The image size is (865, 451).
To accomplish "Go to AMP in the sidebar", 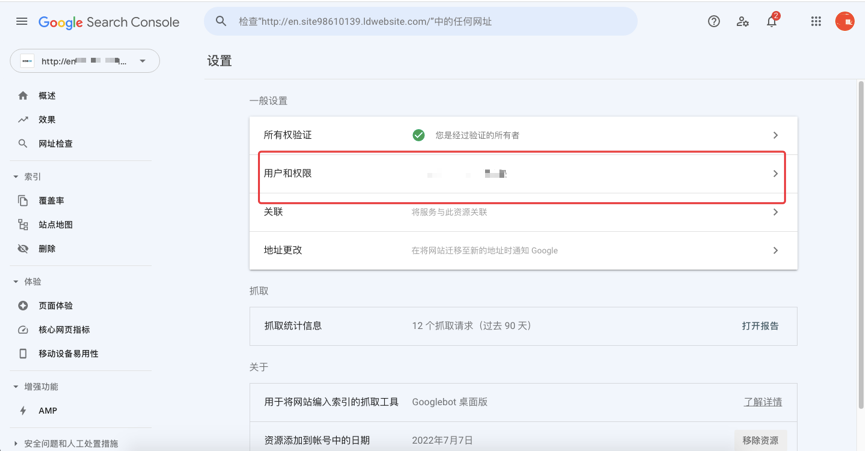I will point(48,411).
